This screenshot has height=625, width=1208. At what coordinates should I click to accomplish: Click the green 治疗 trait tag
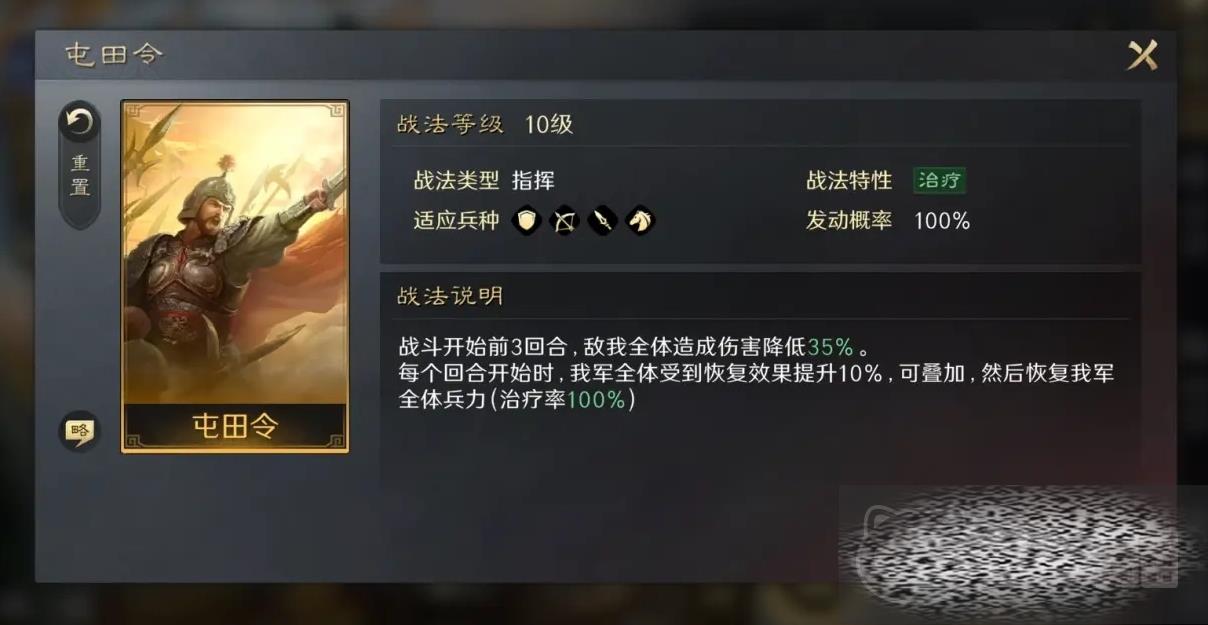coord(939,181)
